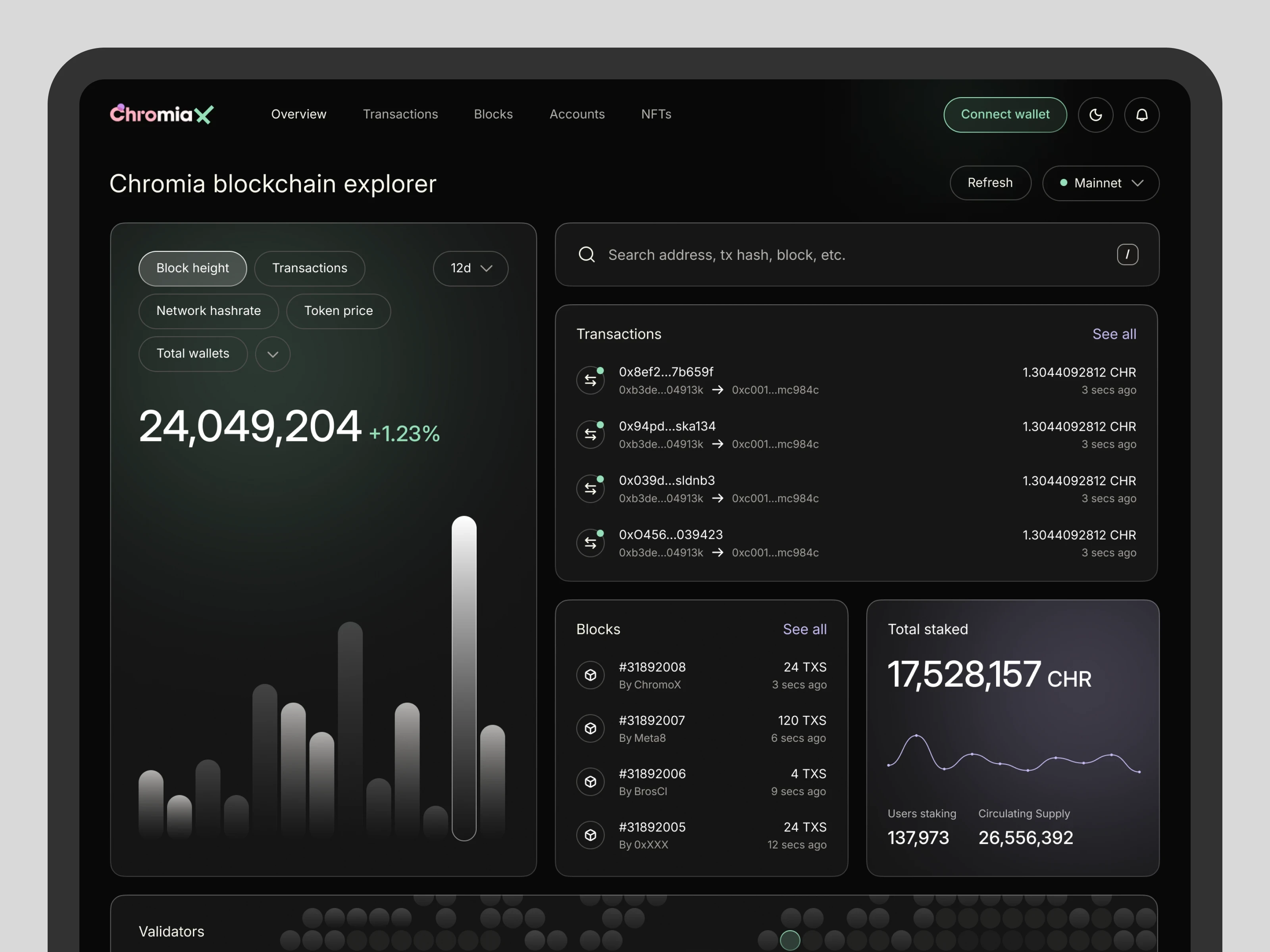
Task: Click cube icon for block #31892008
Action: (x=590, y=675)
